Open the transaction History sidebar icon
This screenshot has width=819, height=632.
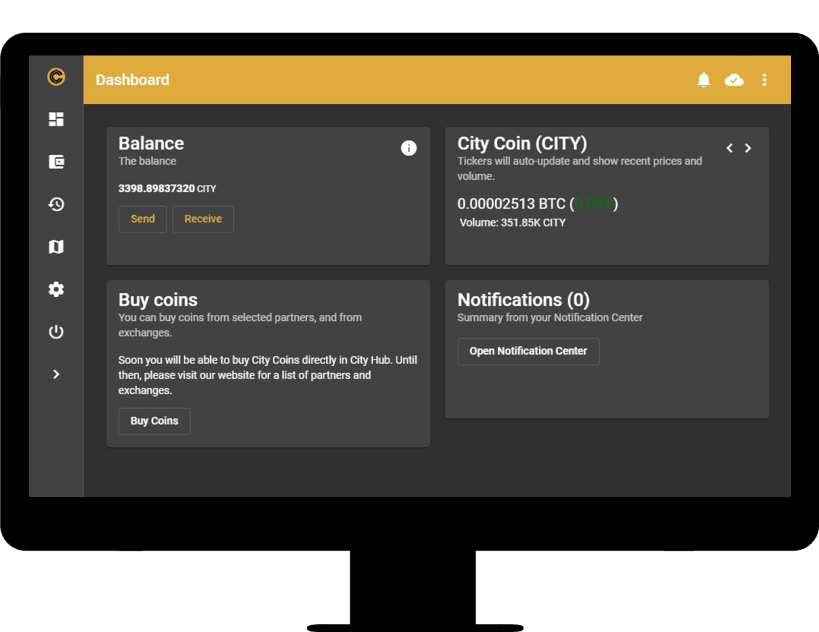coord(56,204)
